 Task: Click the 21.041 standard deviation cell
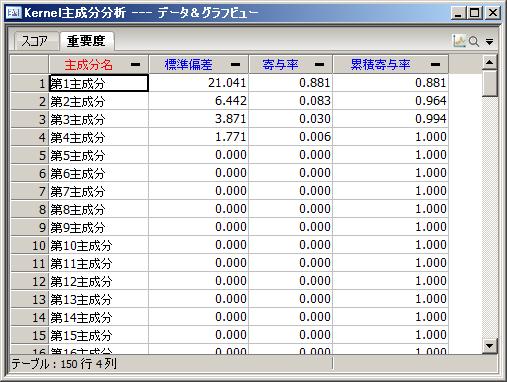[x=199, y=83]
